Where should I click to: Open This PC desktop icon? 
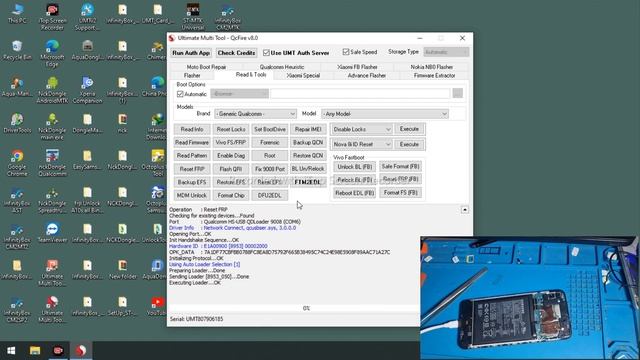click(17, 13)
